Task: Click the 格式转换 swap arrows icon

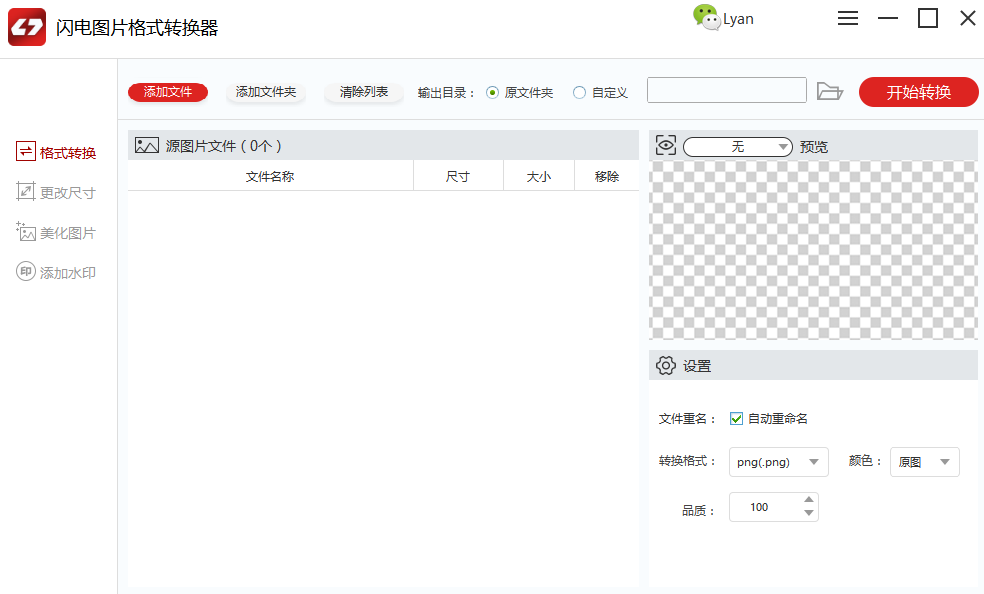Action: pos(26,151)
